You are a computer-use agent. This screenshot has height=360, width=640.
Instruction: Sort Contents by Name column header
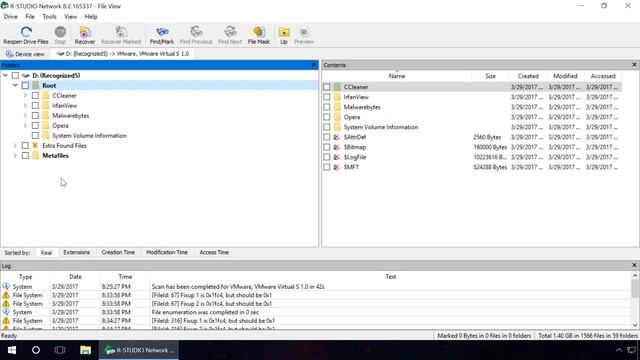396,76
